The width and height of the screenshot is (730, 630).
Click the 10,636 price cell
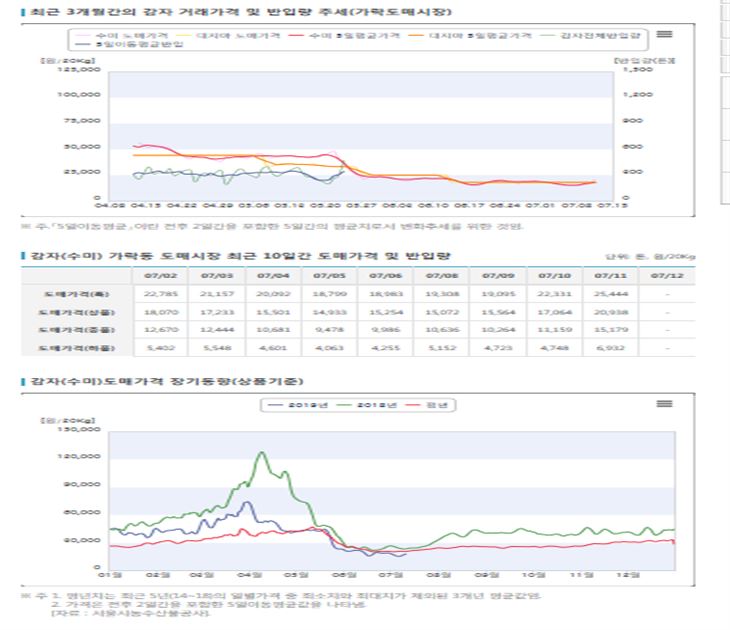[442, 330]
